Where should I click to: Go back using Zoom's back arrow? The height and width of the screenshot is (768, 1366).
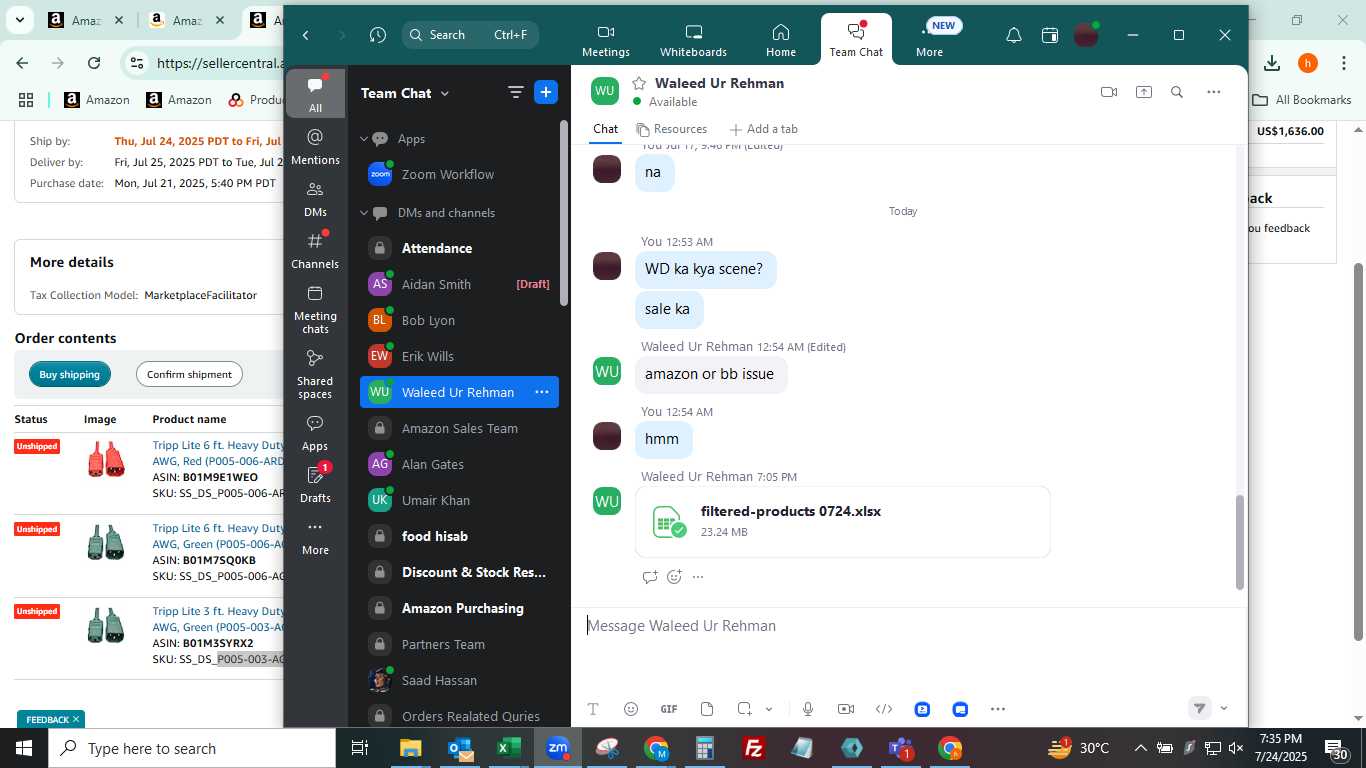(306, 35)
